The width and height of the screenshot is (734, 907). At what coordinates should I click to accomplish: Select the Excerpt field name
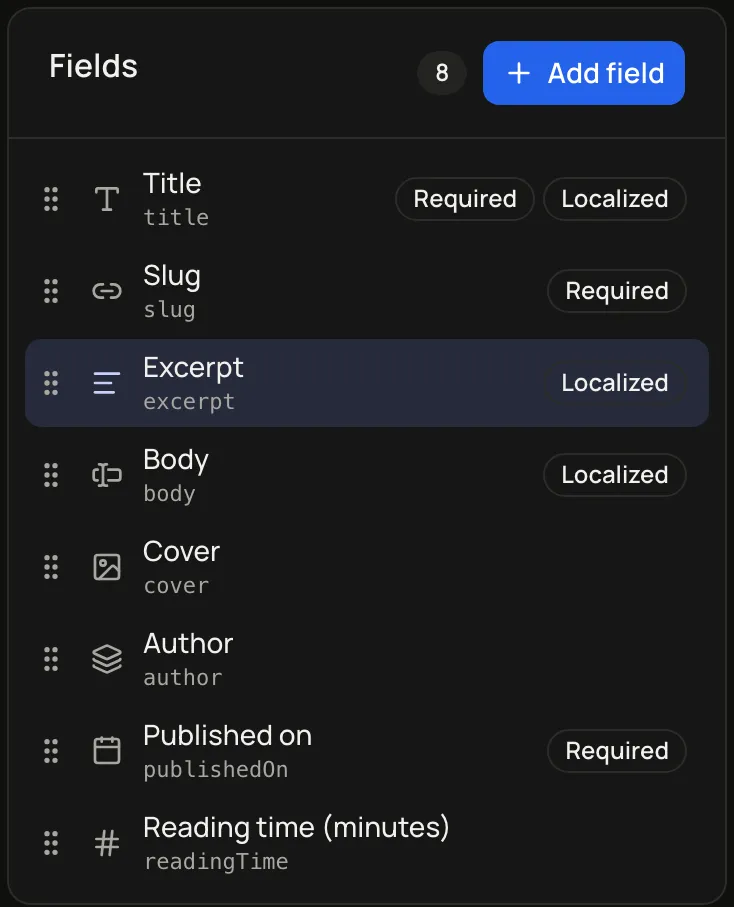point(193,368)
